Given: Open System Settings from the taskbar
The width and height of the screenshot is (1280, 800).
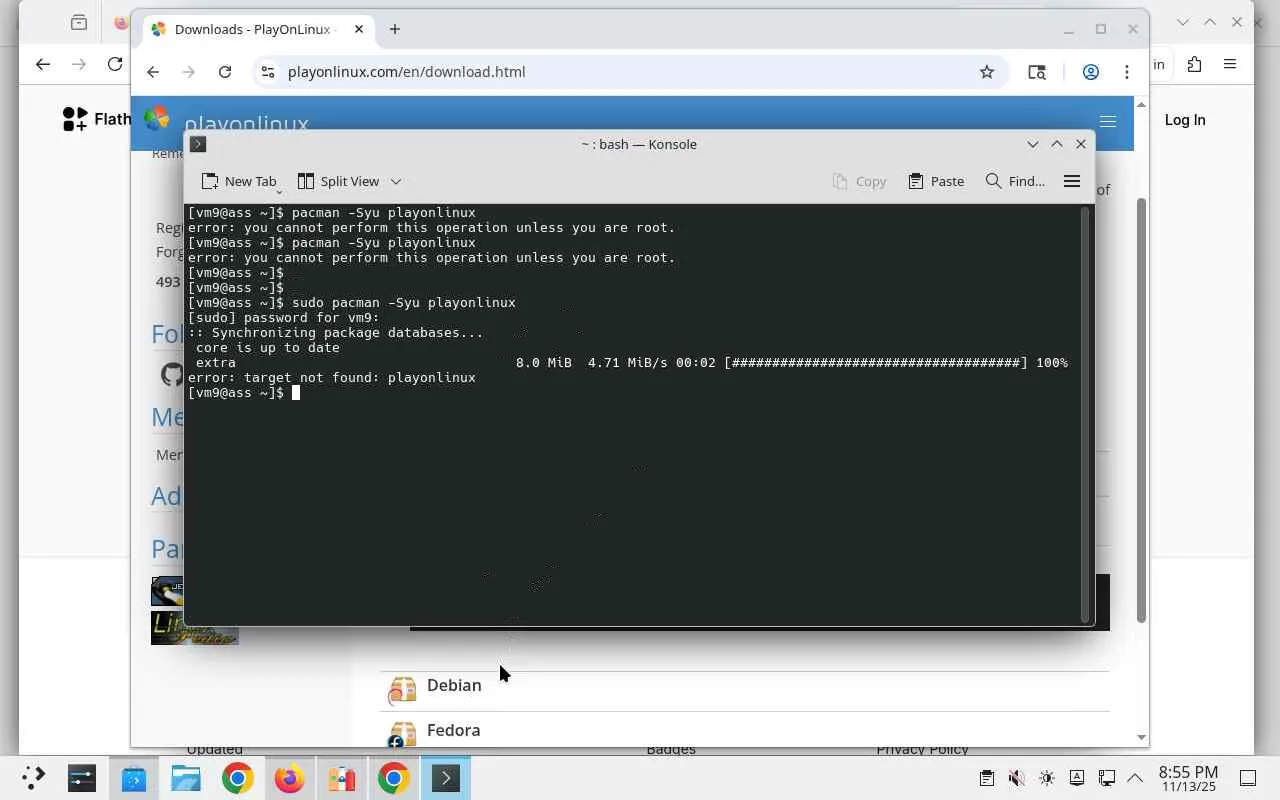Looking at the screenshot, I should click(82, 778).
